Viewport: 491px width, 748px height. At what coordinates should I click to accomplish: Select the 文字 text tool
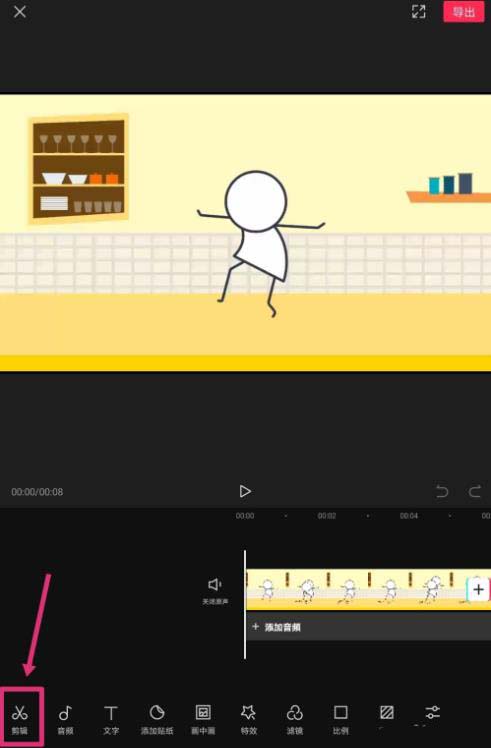click(x=111, y=719)
